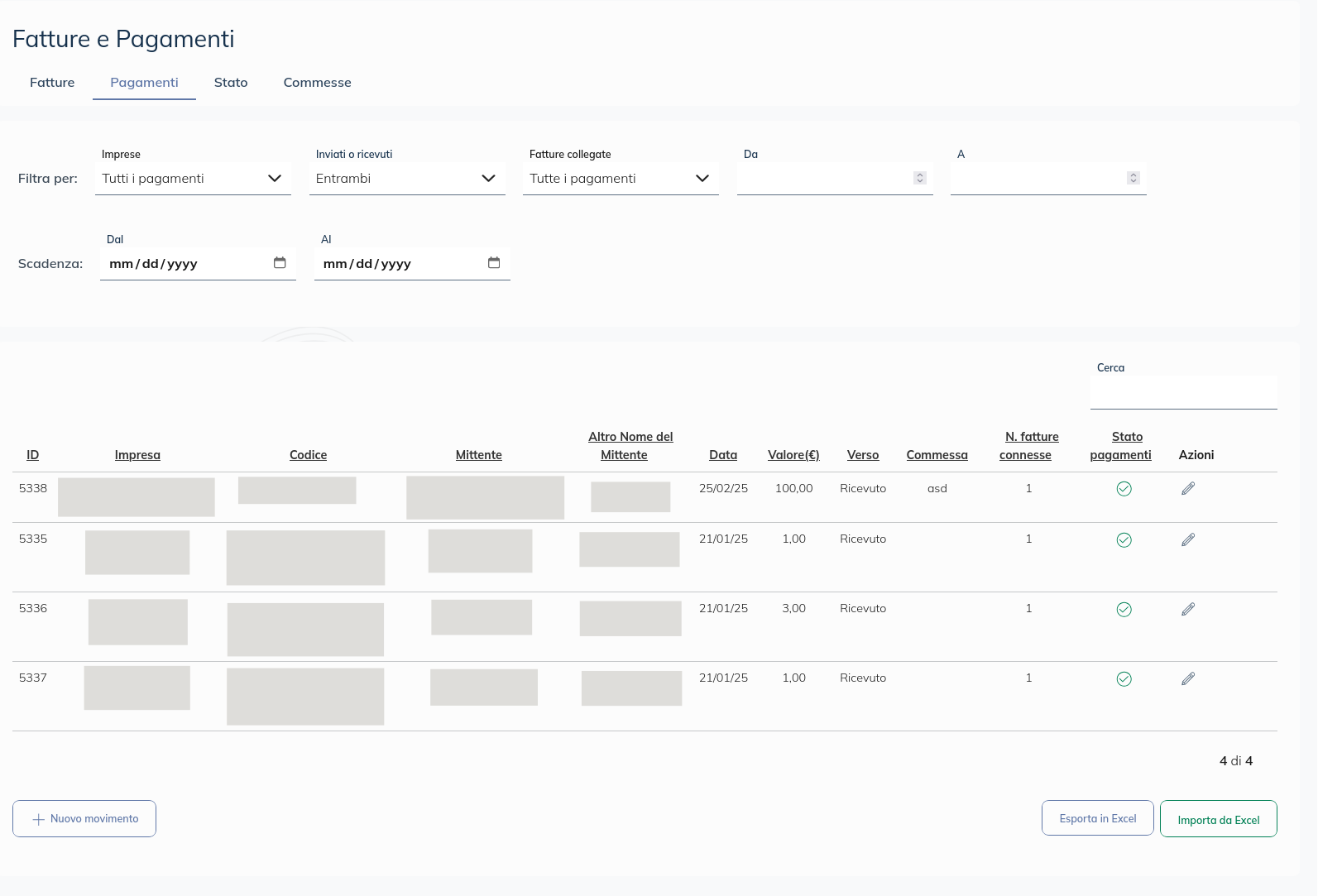Click Esporta in Excel
The width and height of the screenshot is (1318, 896).
click(1097, 818)
